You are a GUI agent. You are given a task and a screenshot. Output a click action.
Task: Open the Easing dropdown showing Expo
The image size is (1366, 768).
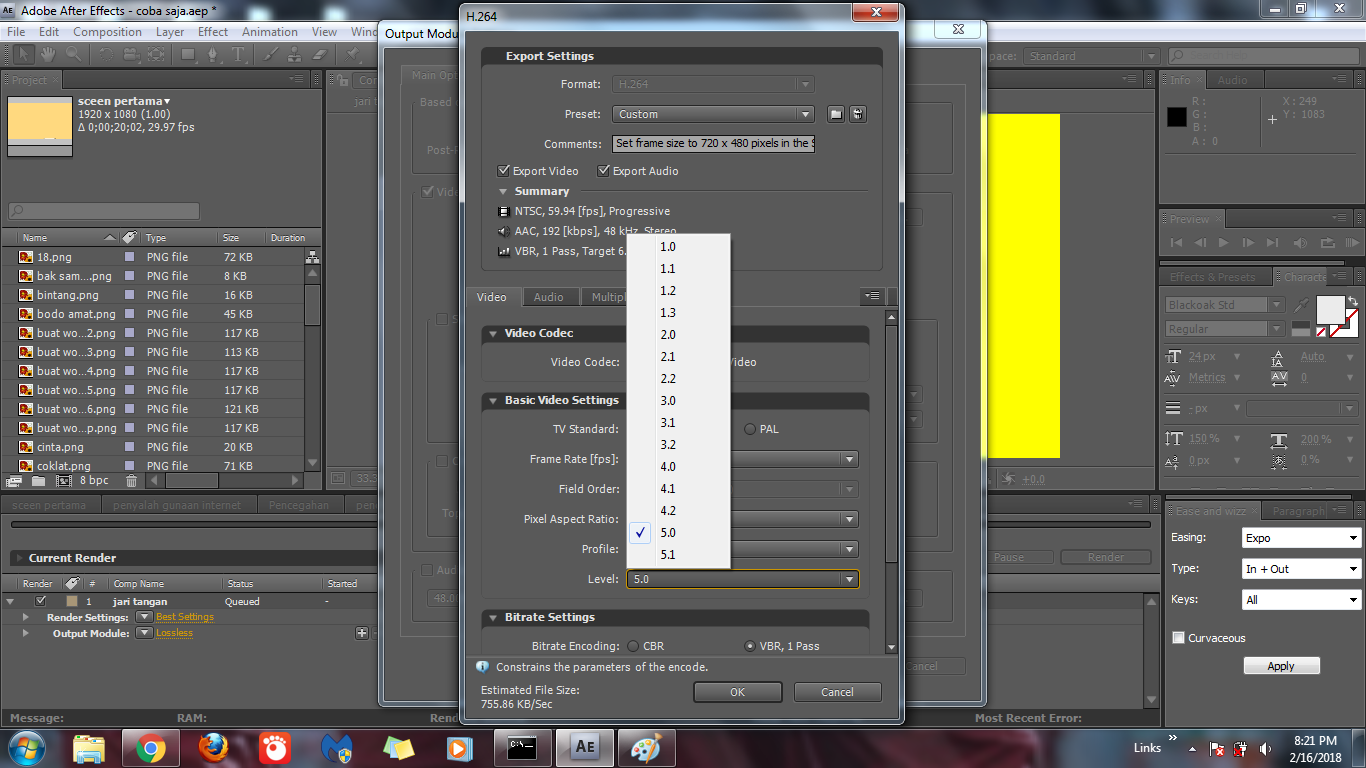[1301, 538]
